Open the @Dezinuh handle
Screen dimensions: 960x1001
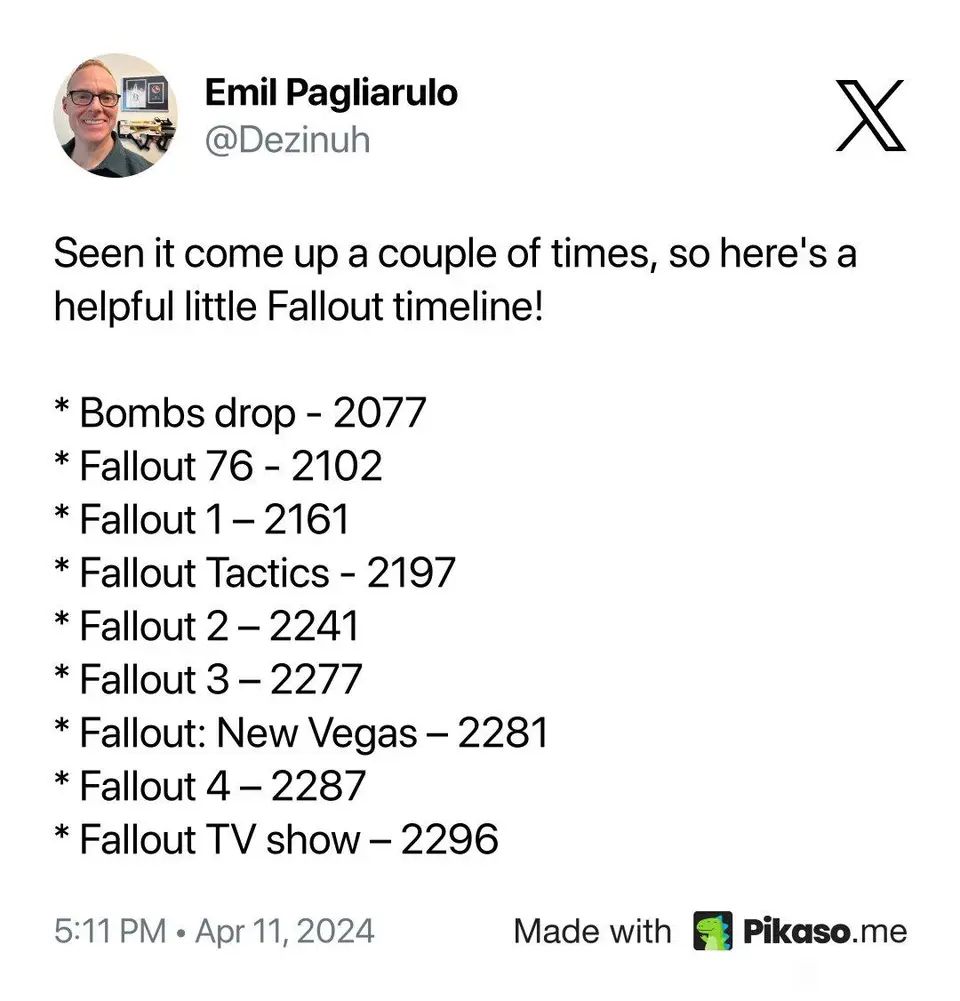click(x=287, y=140)
